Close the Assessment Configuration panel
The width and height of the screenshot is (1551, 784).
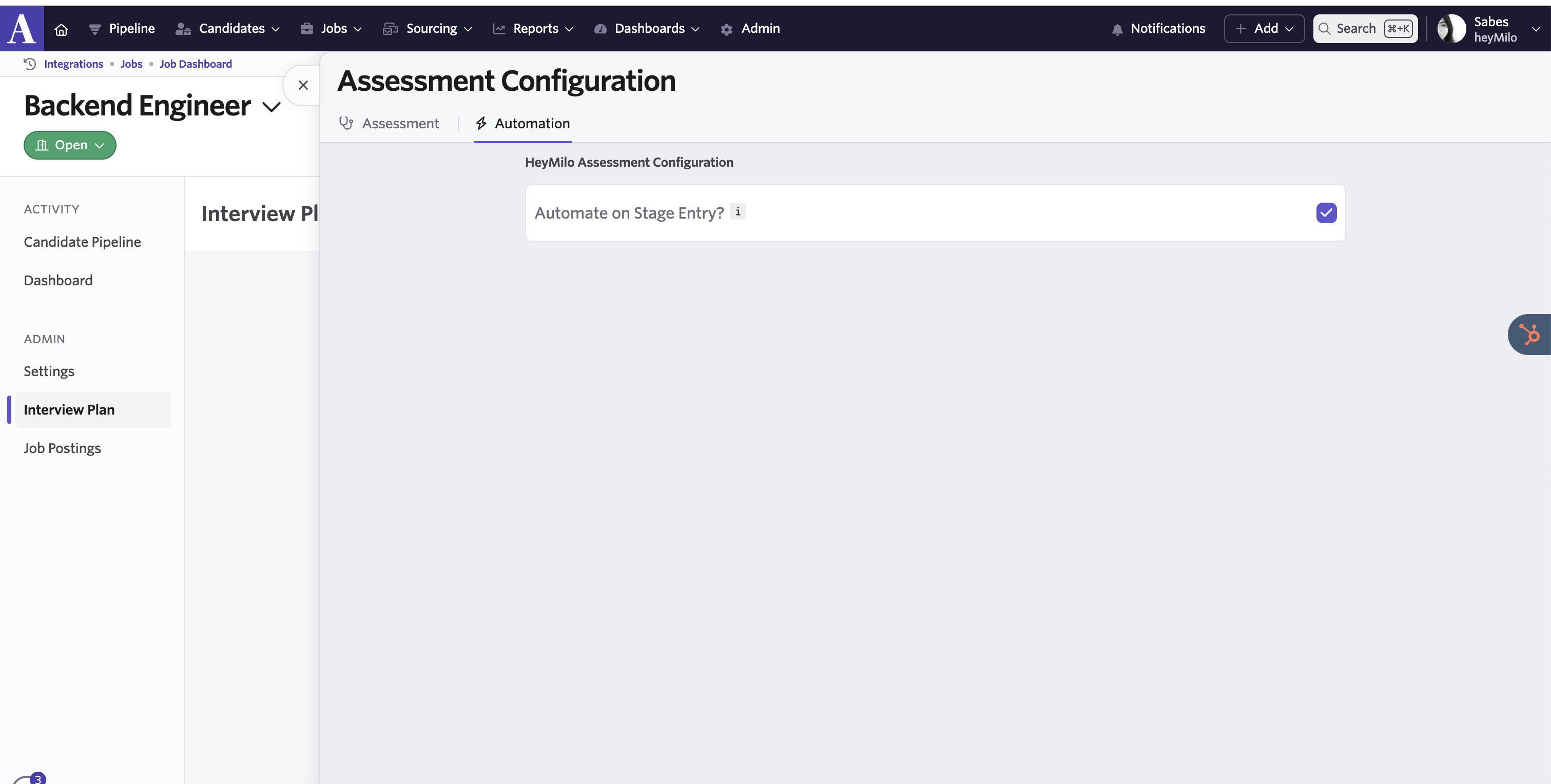click(303, 85)
